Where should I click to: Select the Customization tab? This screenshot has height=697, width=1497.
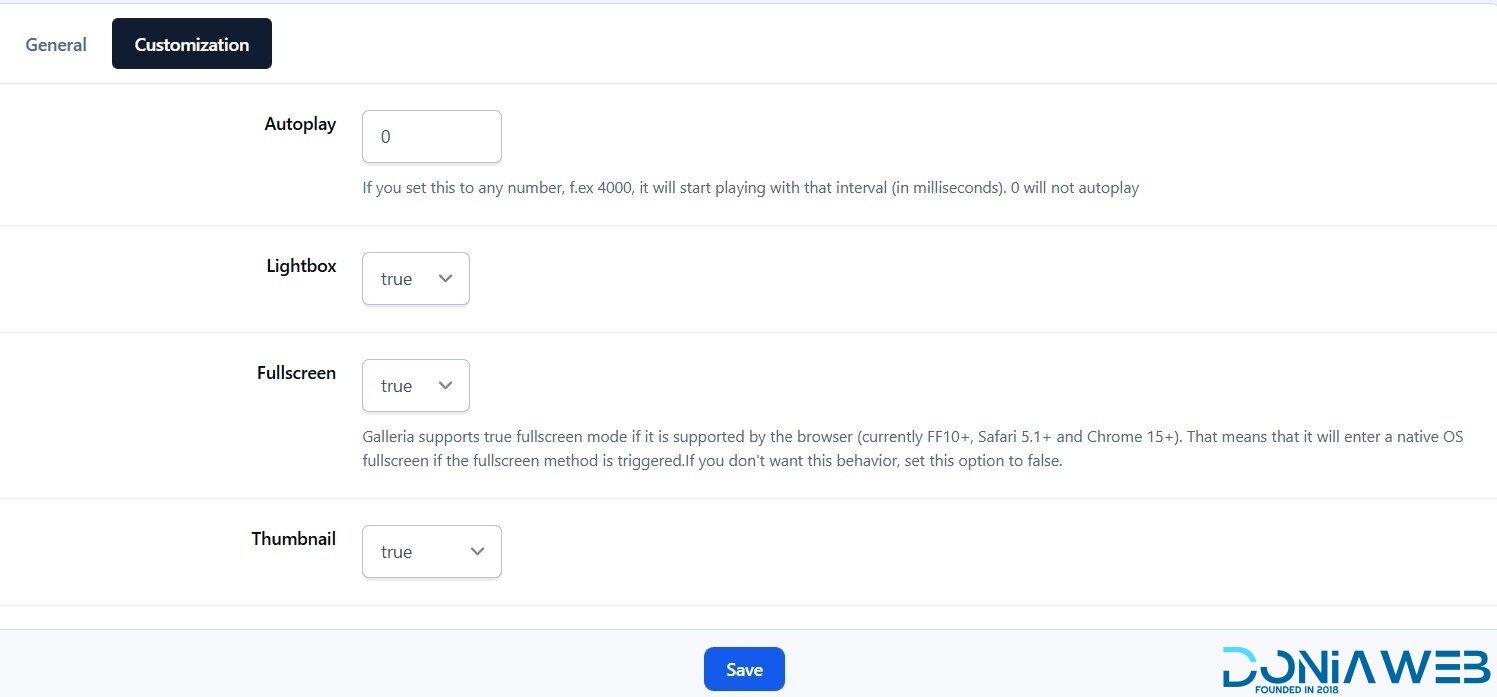(192, 45)
